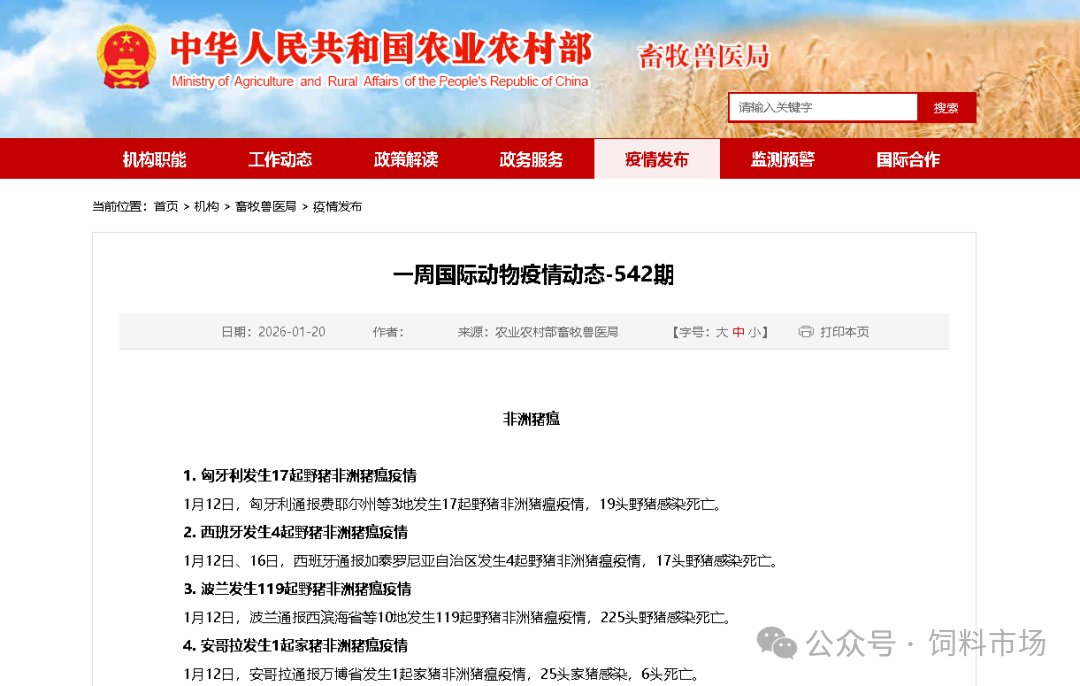This screenshot has height=686, width=1080.
Task: Click the search keyword input box
Action: point(823,106)
